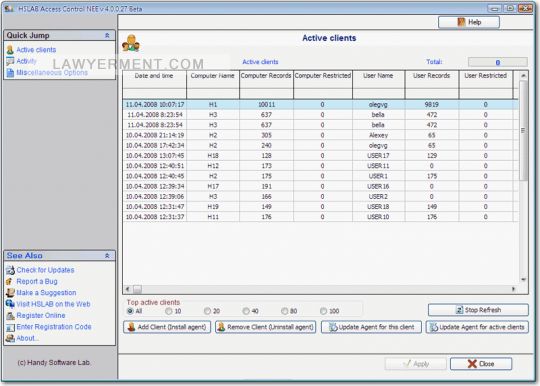The height and width of the screenshot is (386, 540).
Task: Select top 100 active clients option
Action: [x=323, y=311]
